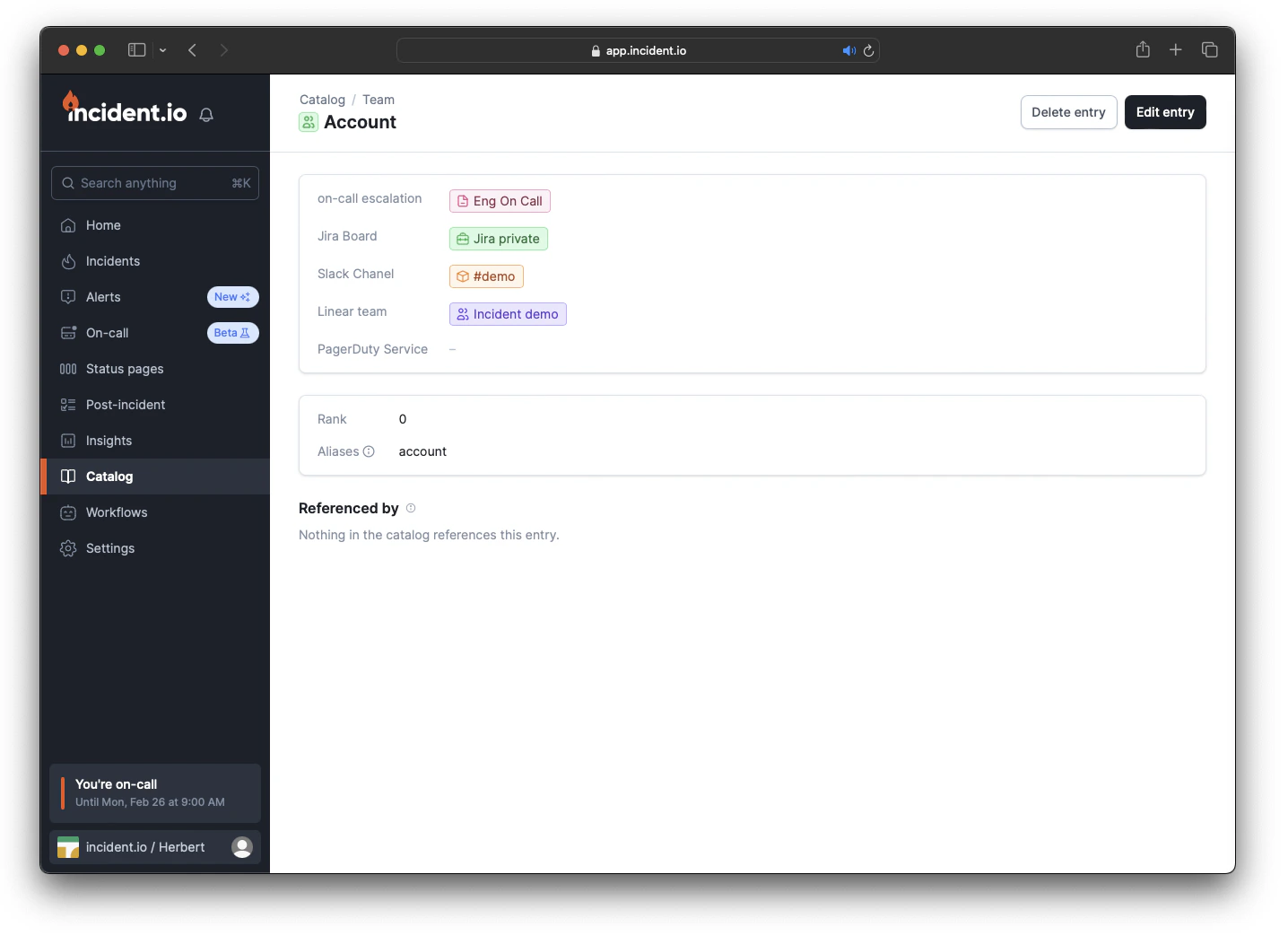Click the Safari share icon
This screenshot has height=936, width=1288.
click(x=1143, y=49)
